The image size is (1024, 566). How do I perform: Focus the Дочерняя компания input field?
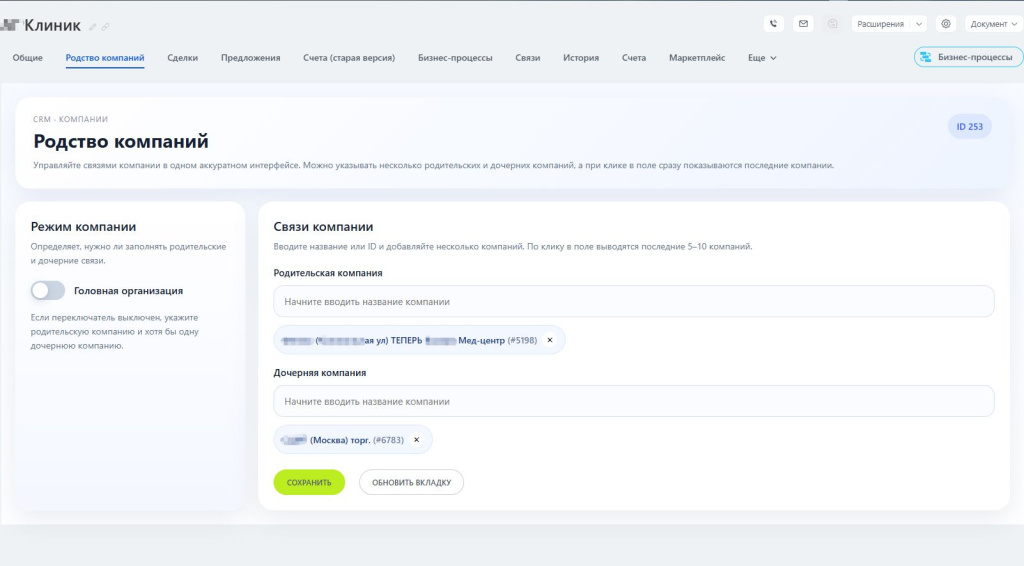633,401
